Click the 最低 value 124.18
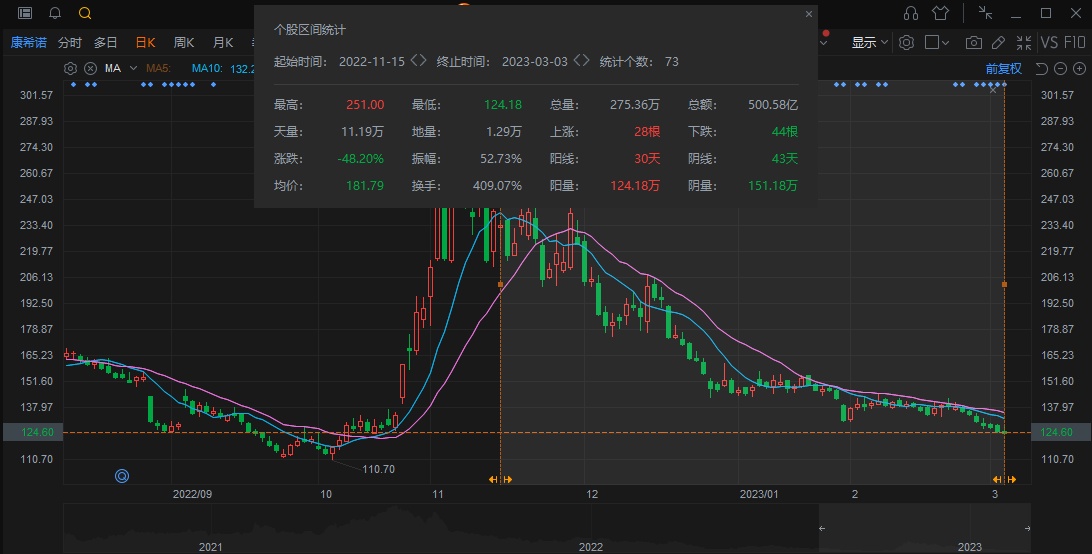Screen dimensions: 1092x554 tap(503, 105)
